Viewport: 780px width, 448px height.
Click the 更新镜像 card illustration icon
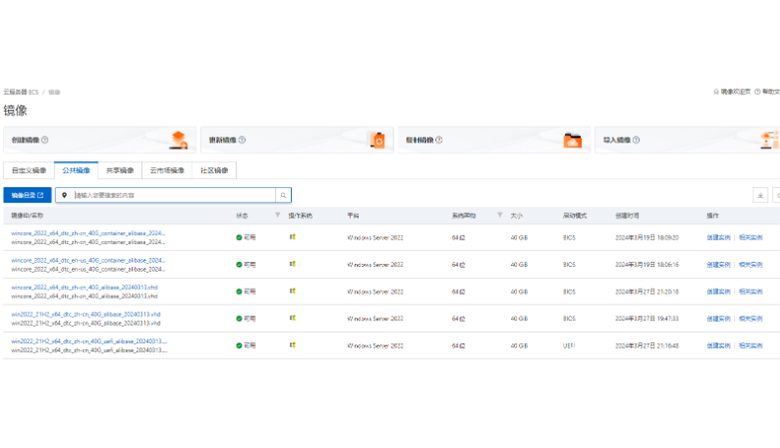(x=378, y=140)
